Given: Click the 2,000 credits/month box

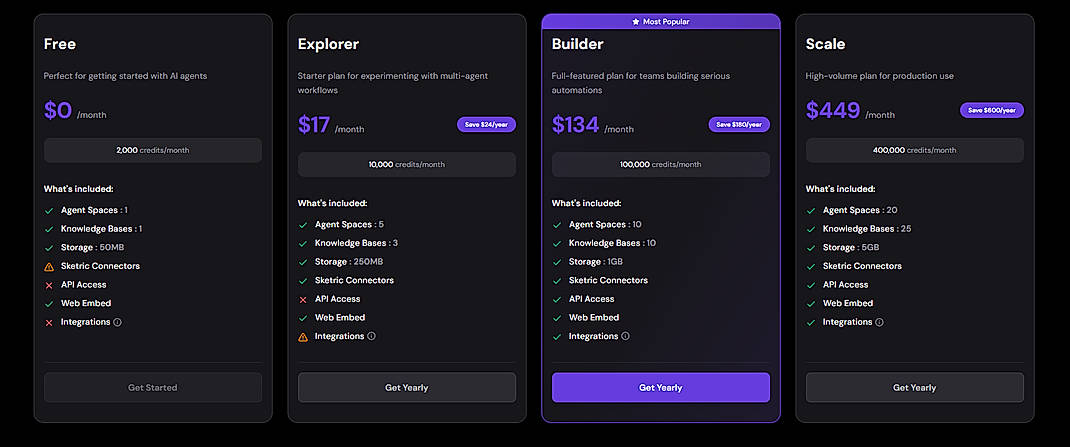Looking at the screenshot, I should [153, 150].
